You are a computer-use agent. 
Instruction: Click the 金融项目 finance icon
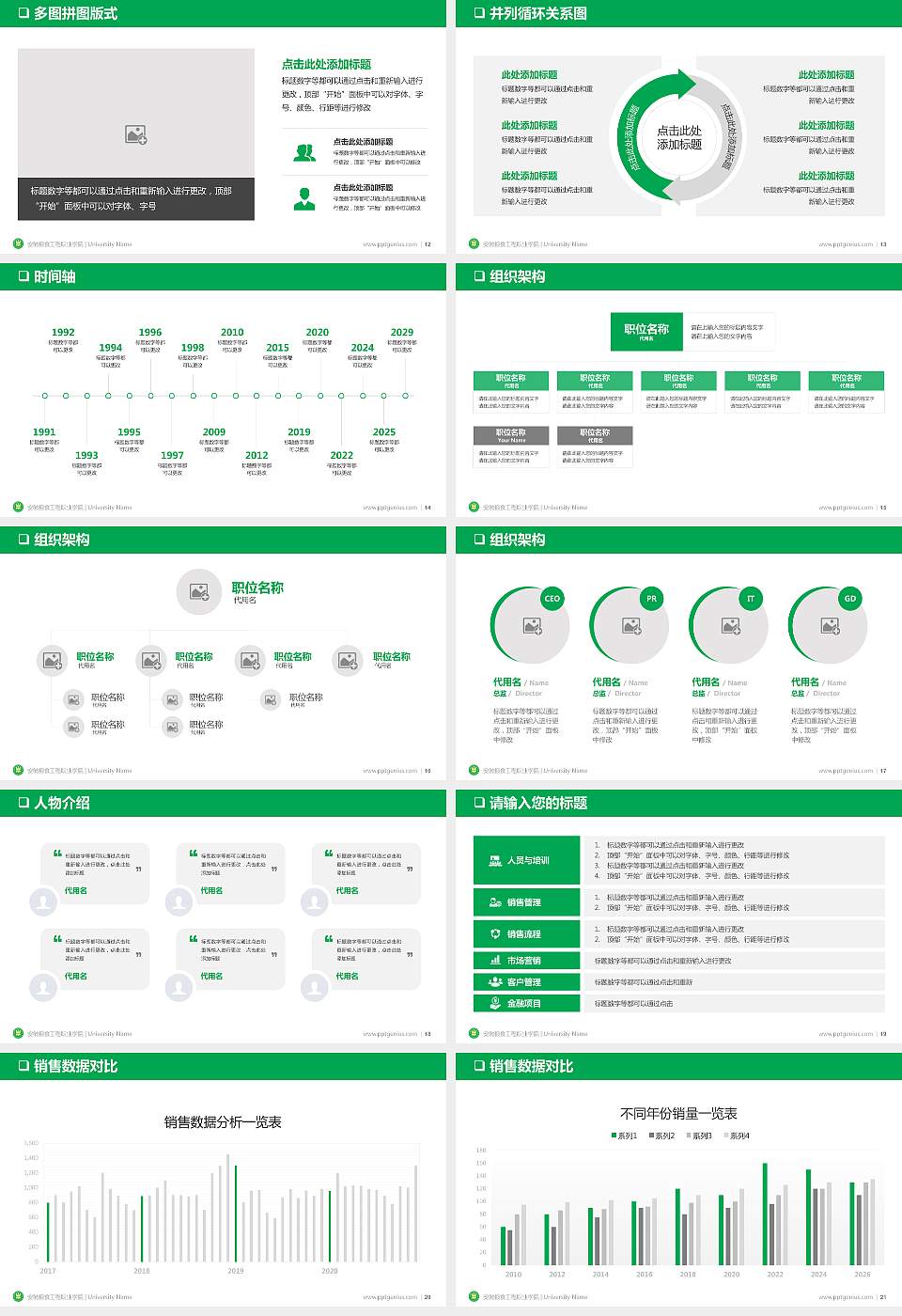tap(495, 1003)
